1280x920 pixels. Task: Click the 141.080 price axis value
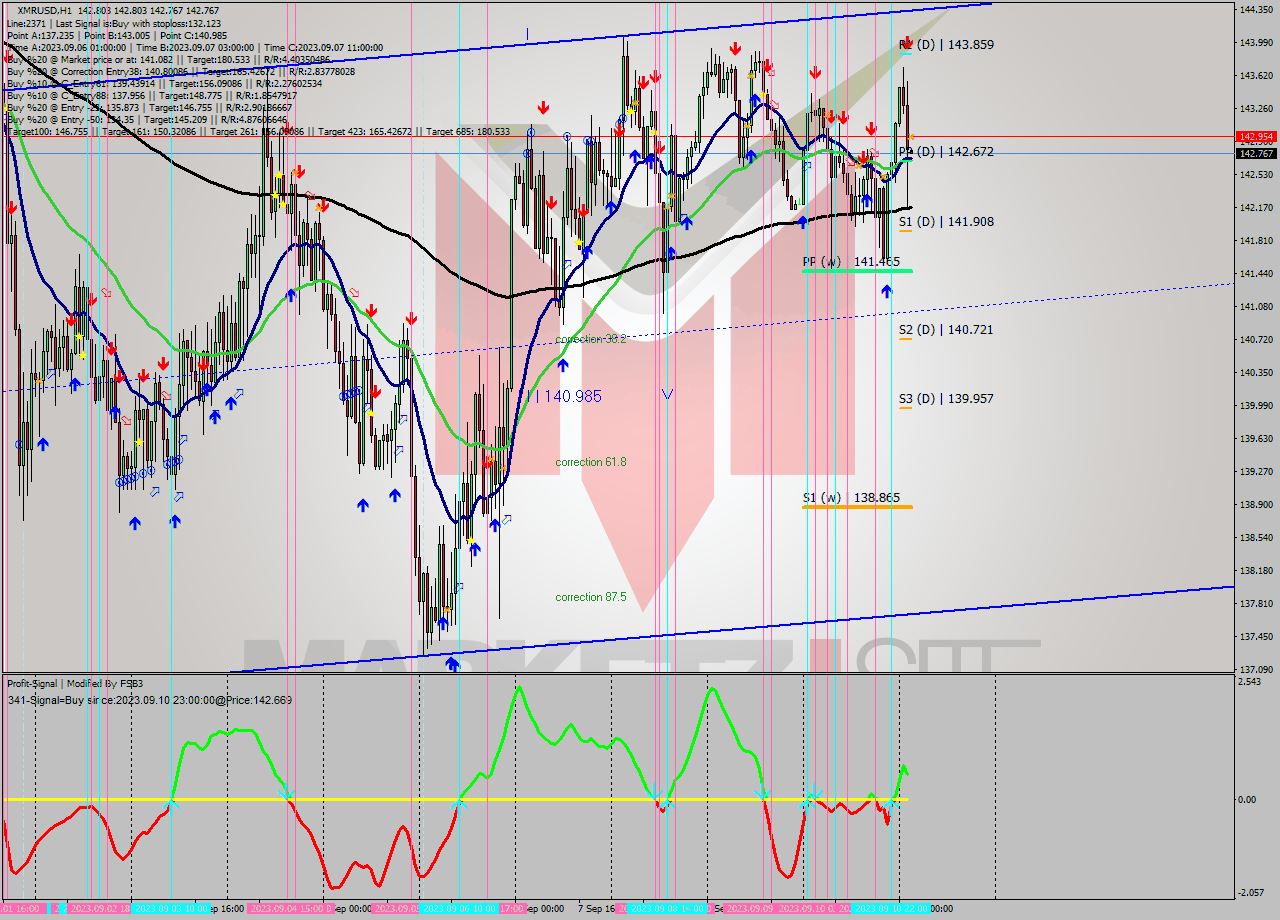(1256, 306)
